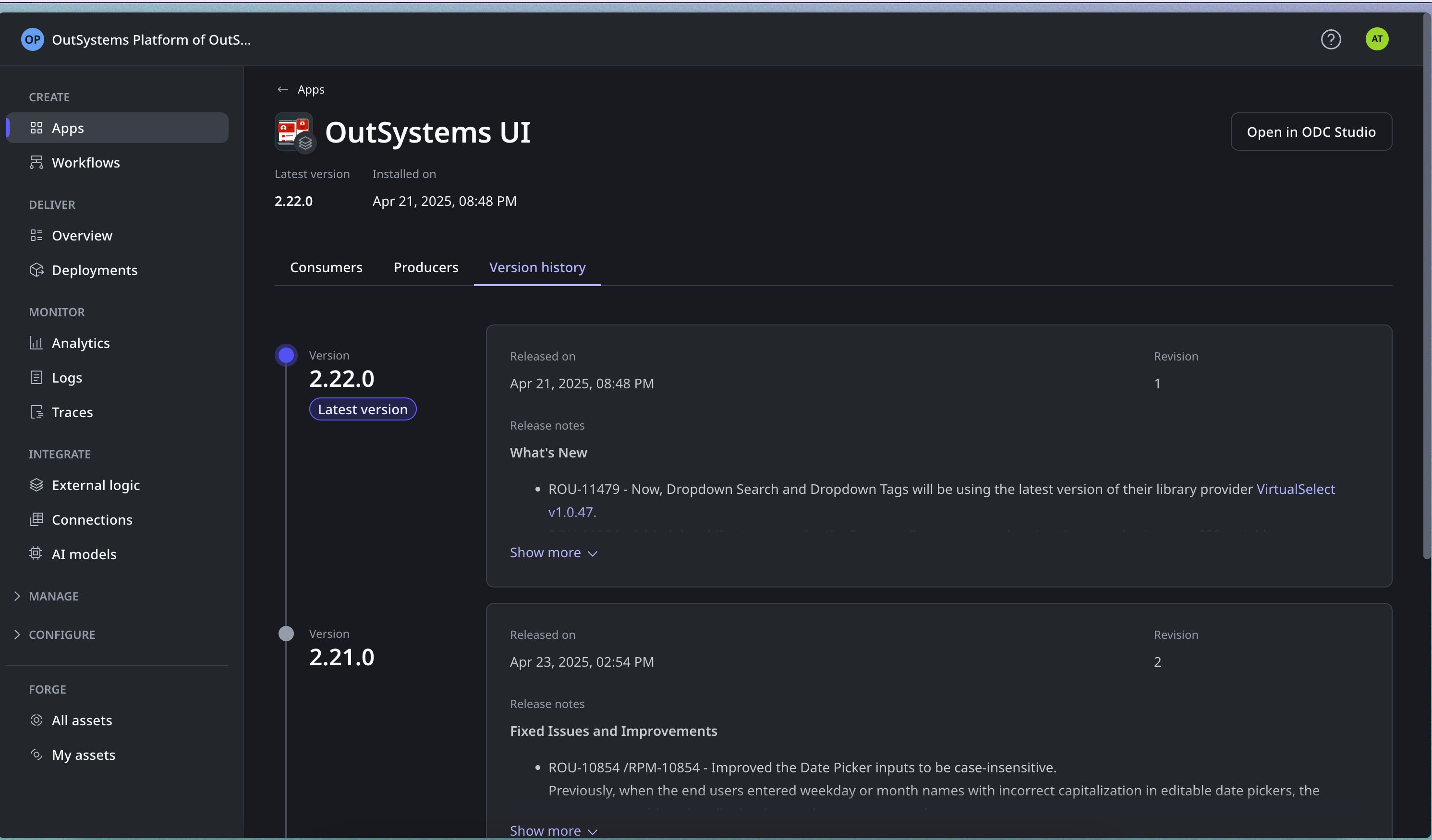Viewport: 1432px width, 840px height.
Task: Open Analytics in the Monitor section
Action: click(x=117, y=342)
